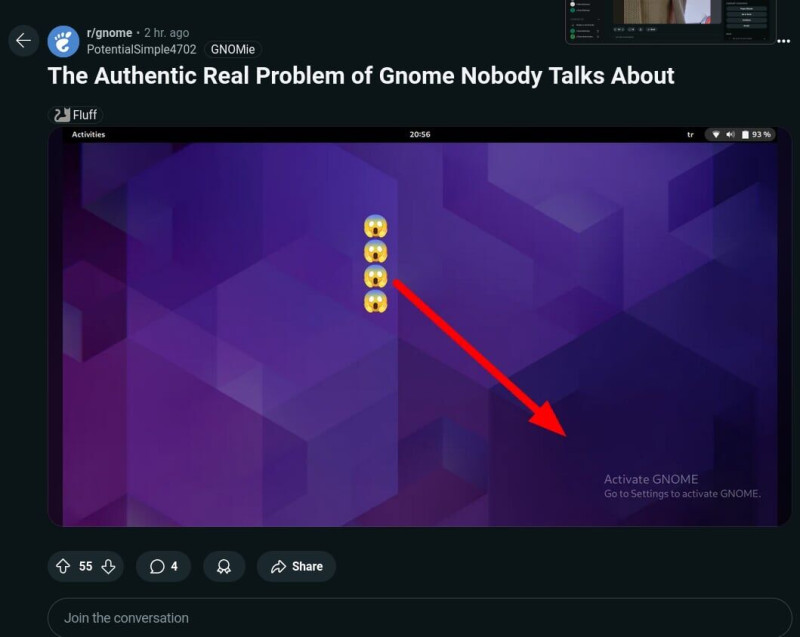Open the GNOME desktop screenshot image
The image size is (800, 637).
419,327
